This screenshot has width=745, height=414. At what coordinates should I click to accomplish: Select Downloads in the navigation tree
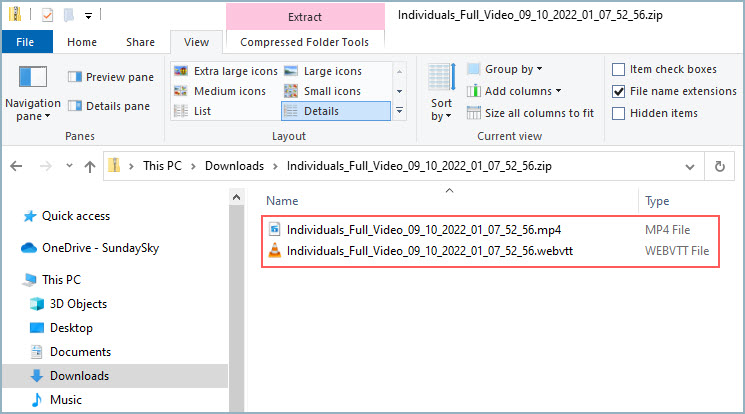coord(115,376)
